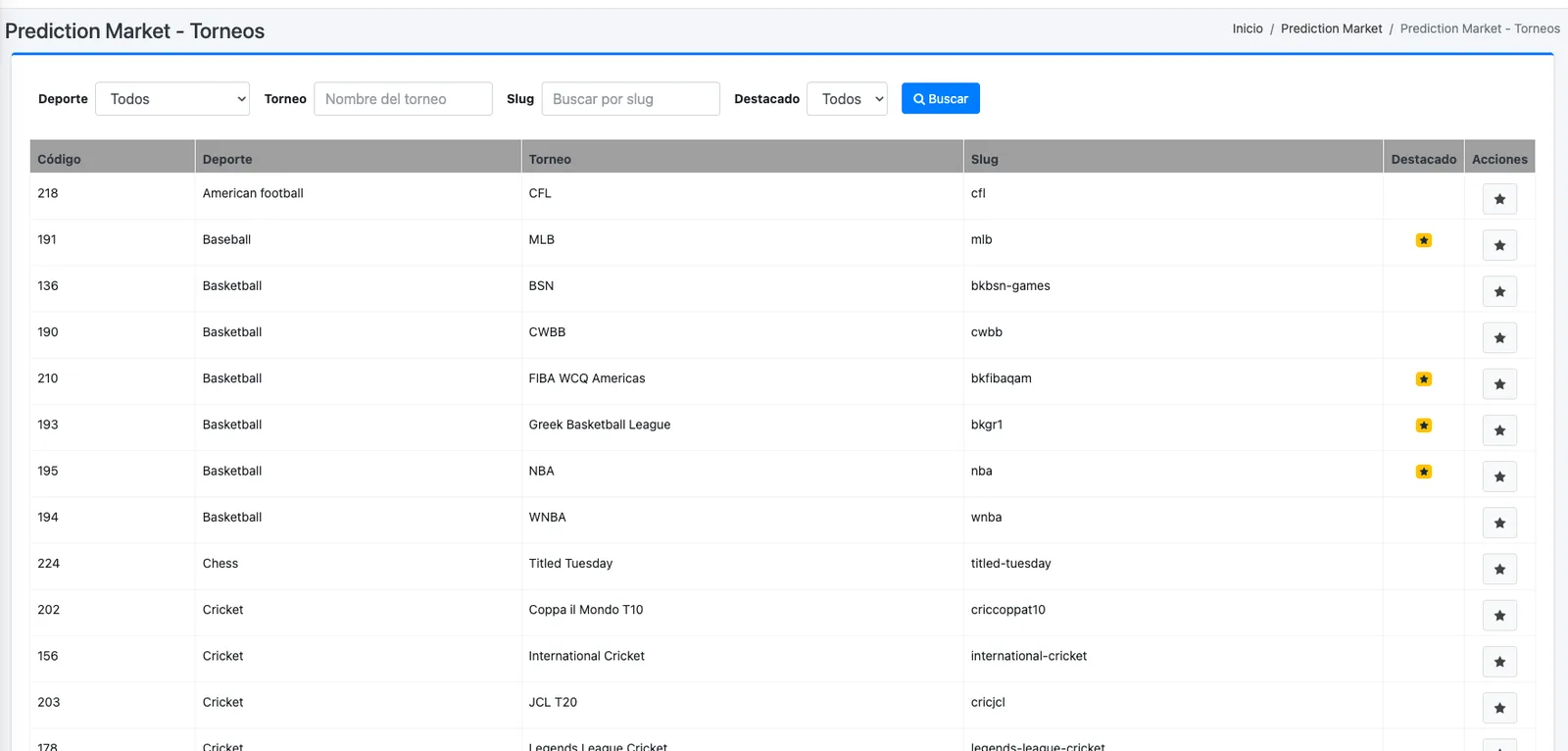The height and width of the screenshot is (751, 1568).
Task: Click star action for Titled Tuesday
Action: click(x=1499, y=569)
